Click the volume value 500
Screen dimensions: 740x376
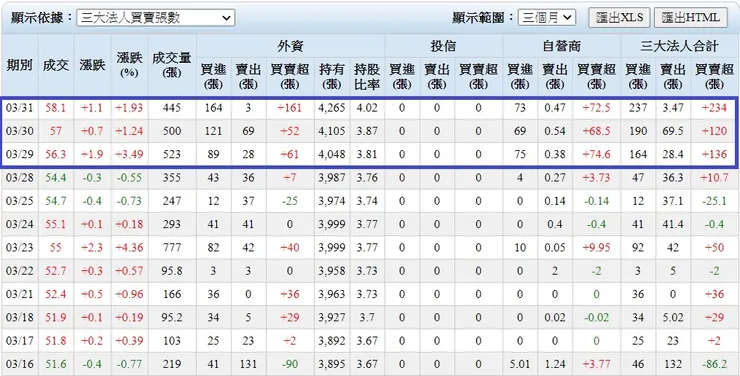[172, 131]
